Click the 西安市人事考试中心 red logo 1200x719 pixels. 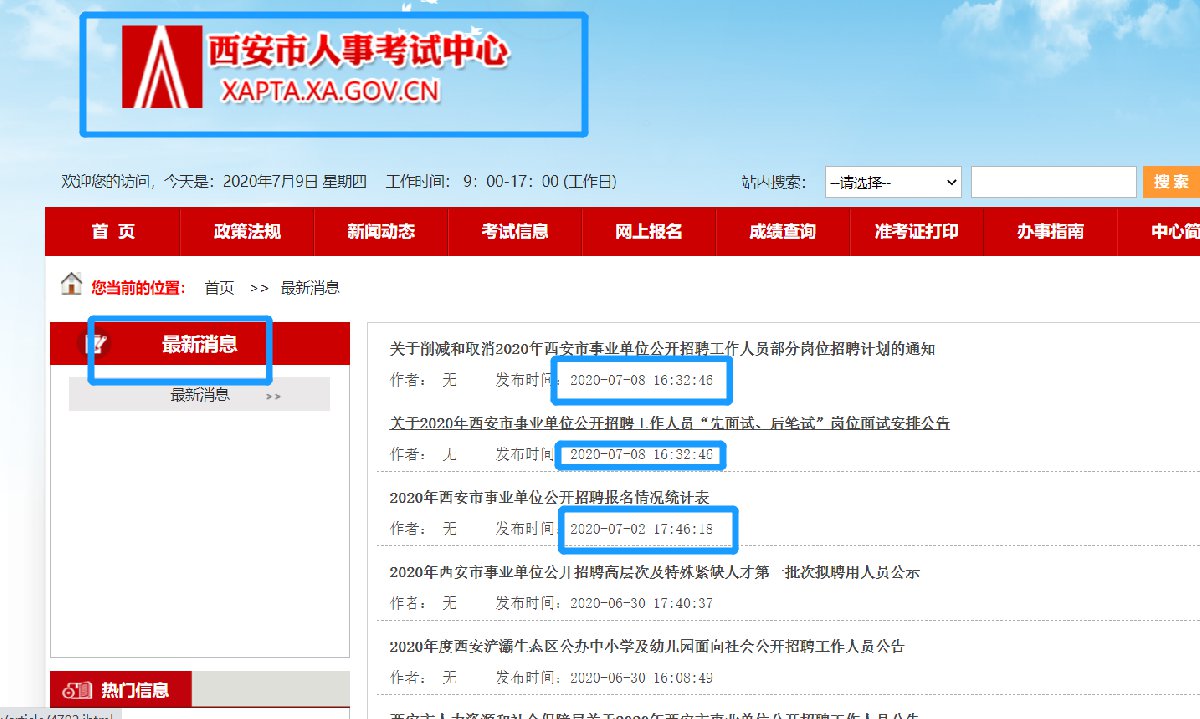(x=160, y=66)
